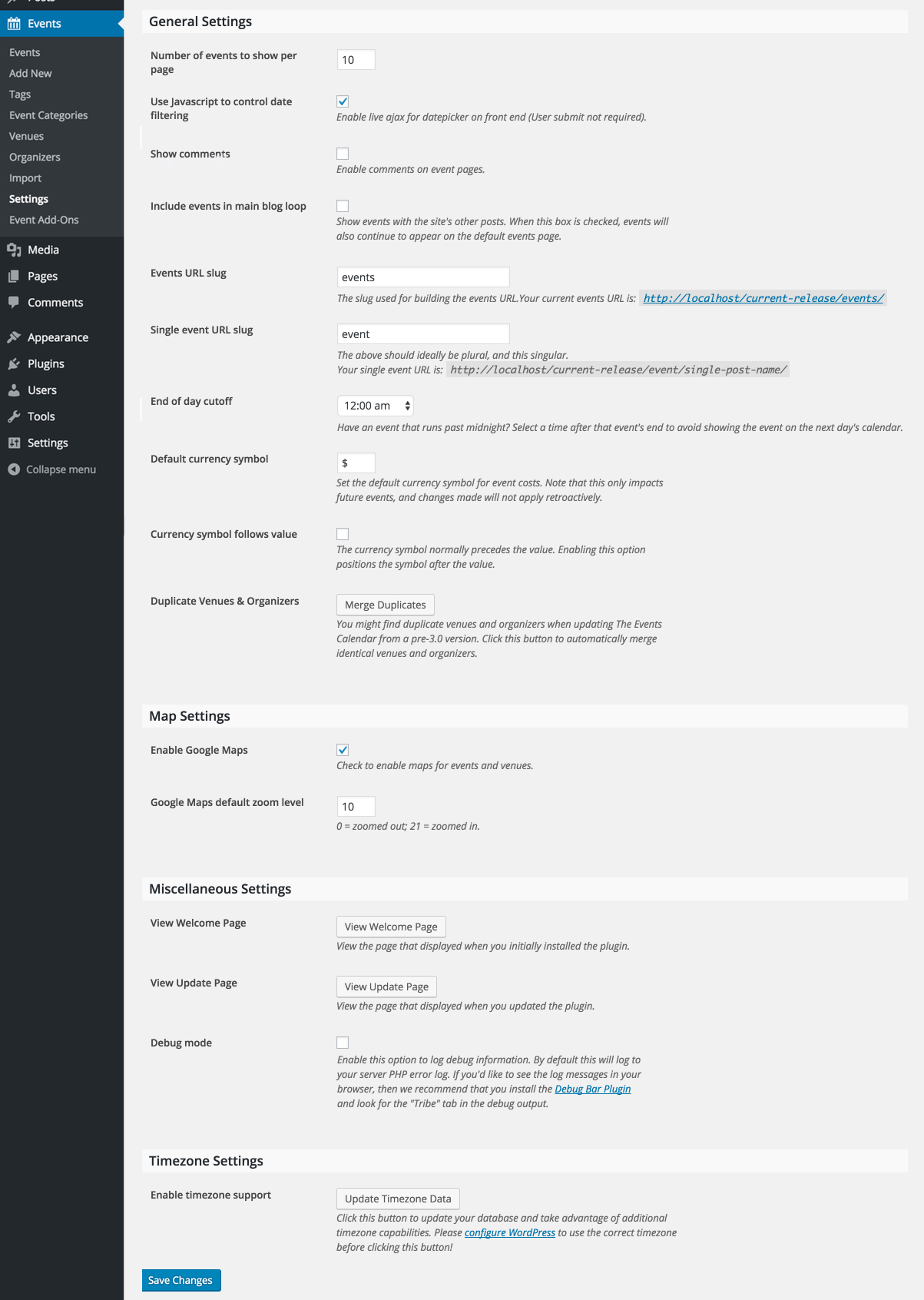Enable the Show comments checkbox
This screenshot has height=1300, width=924.
pos(342,153)
